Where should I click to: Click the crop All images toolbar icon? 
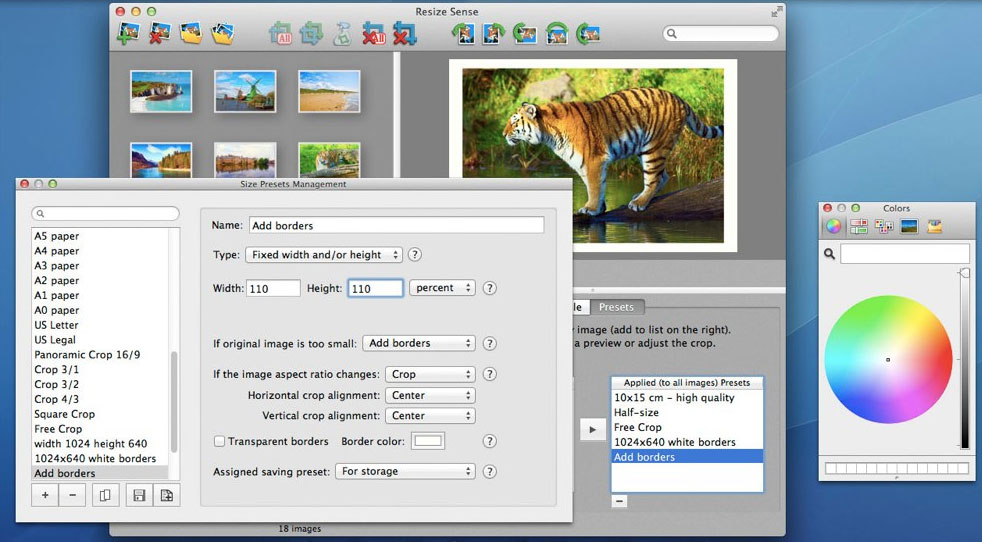point(281,33)
